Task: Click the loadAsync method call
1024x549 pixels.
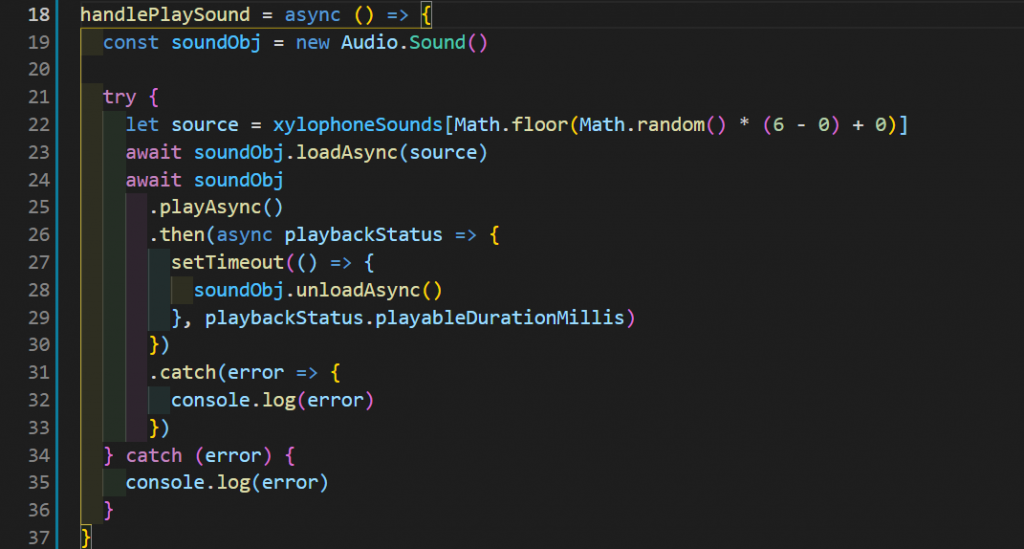Action: click(347, 153)
